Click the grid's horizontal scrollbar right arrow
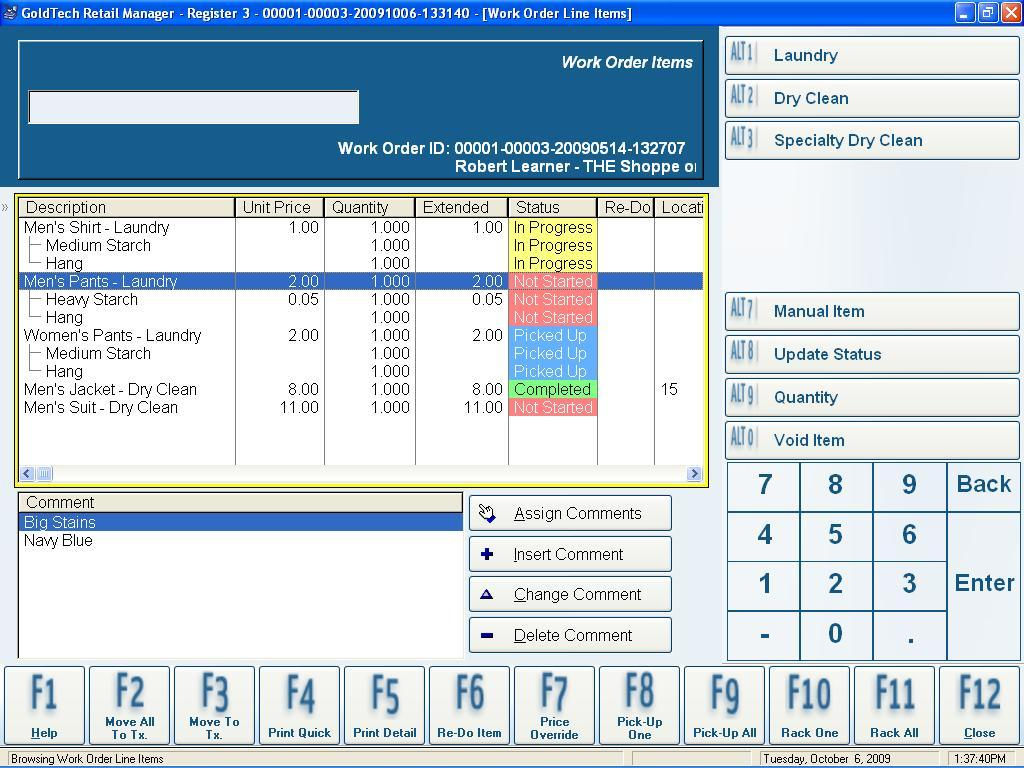This screenshot has height=768, width=1024. (x=697, y=473)
